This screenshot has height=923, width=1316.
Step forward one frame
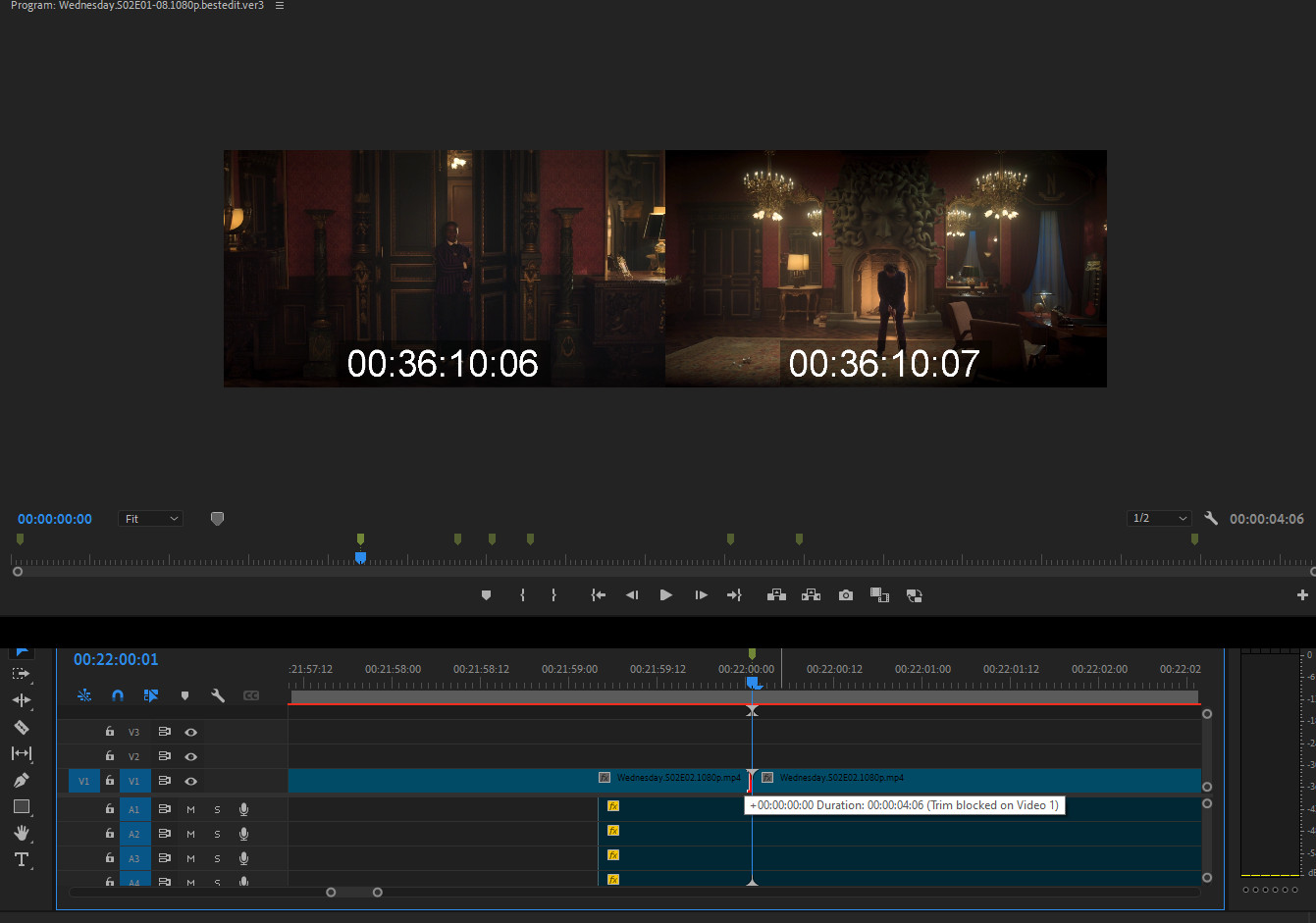point(701,595)
